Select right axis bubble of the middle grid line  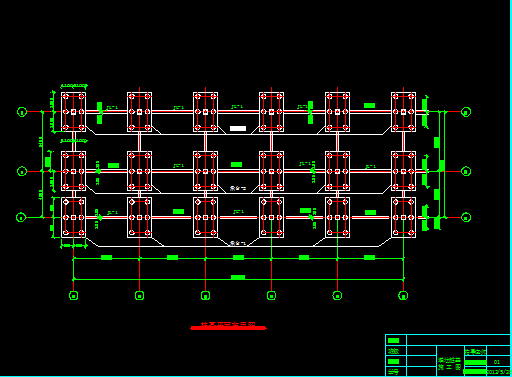466,171
